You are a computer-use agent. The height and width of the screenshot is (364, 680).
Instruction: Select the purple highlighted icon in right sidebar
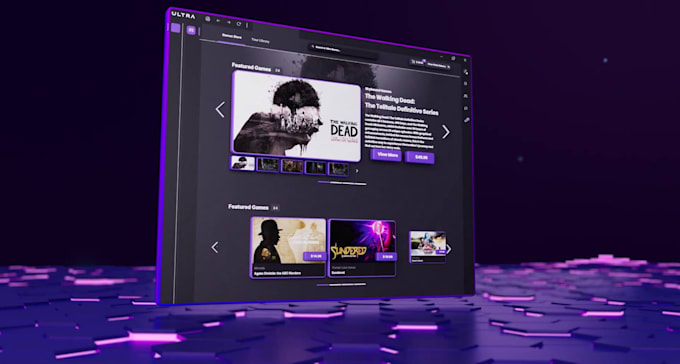(x=466, y=120)
